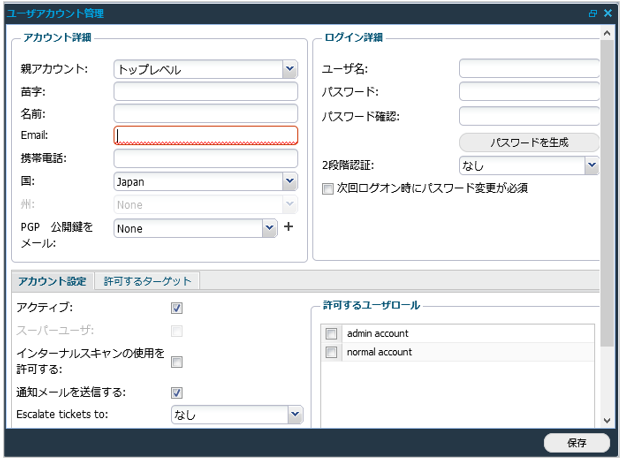Image resolution: width=620 pixels, height=458 pixels.
Task: Click the scrollbar down arrow
Action: click(607, 420)
